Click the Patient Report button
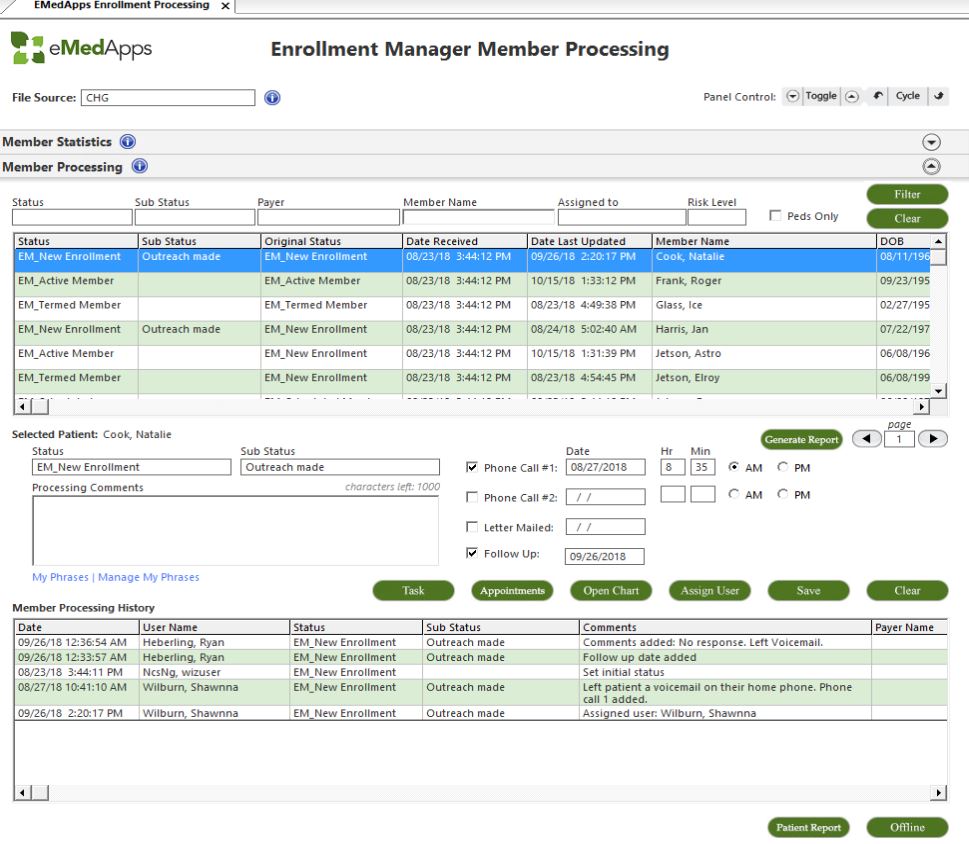This screenshot has width=969, height=844. (x=808, y=827)
